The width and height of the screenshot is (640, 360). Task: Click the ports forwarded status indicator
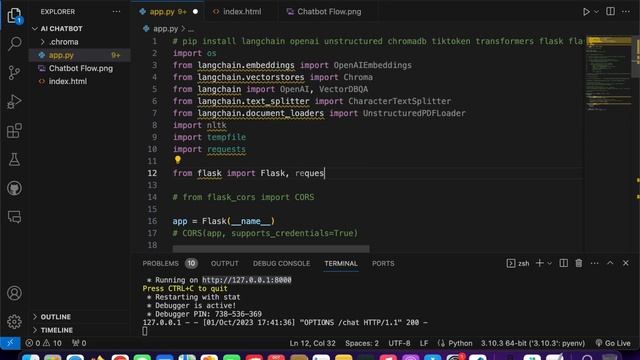point(79,343)
